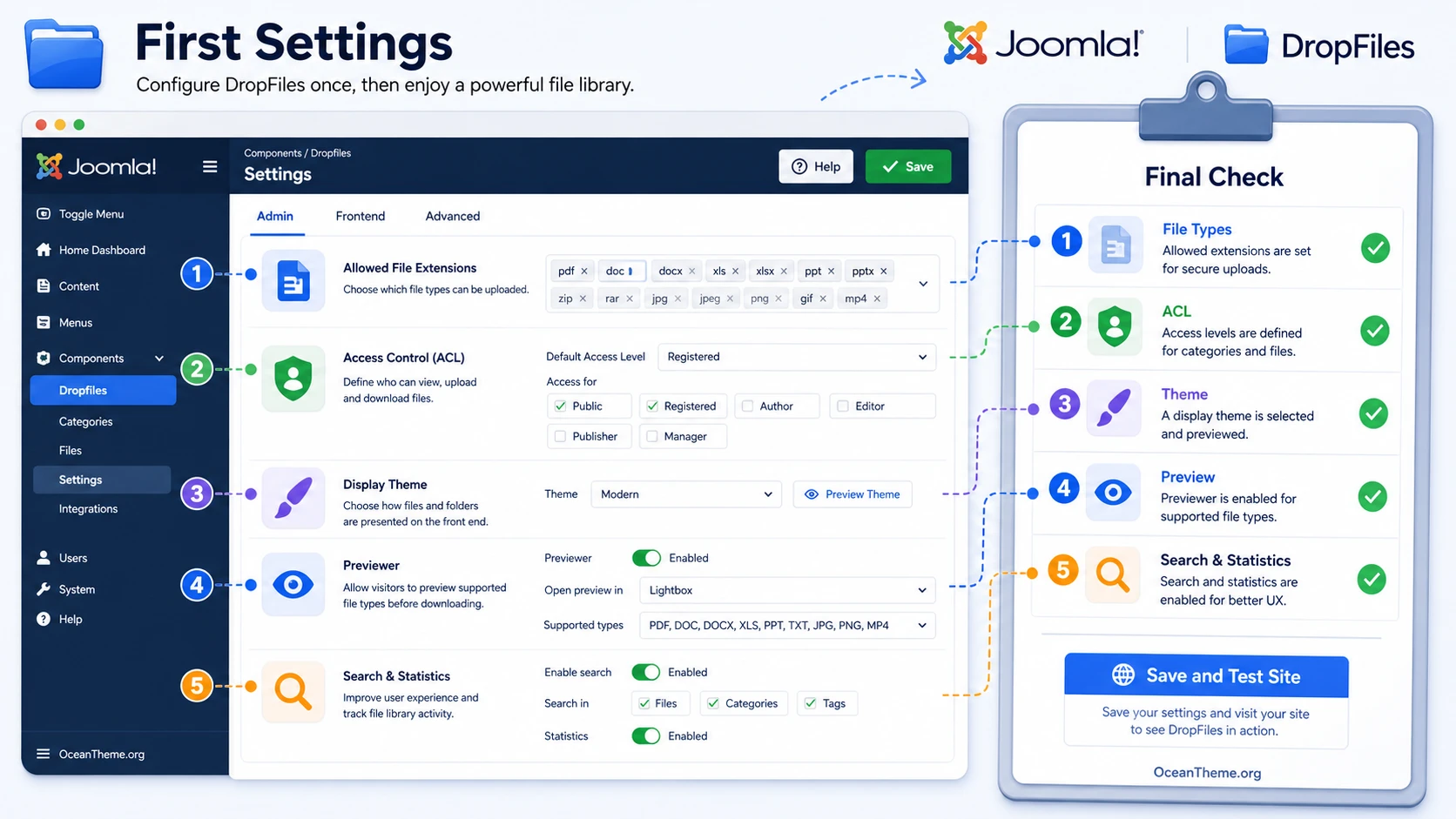Open the Theme dropdown showing Modern
1456x819 pixels.
pyautogui.click(x=686, y=494)
